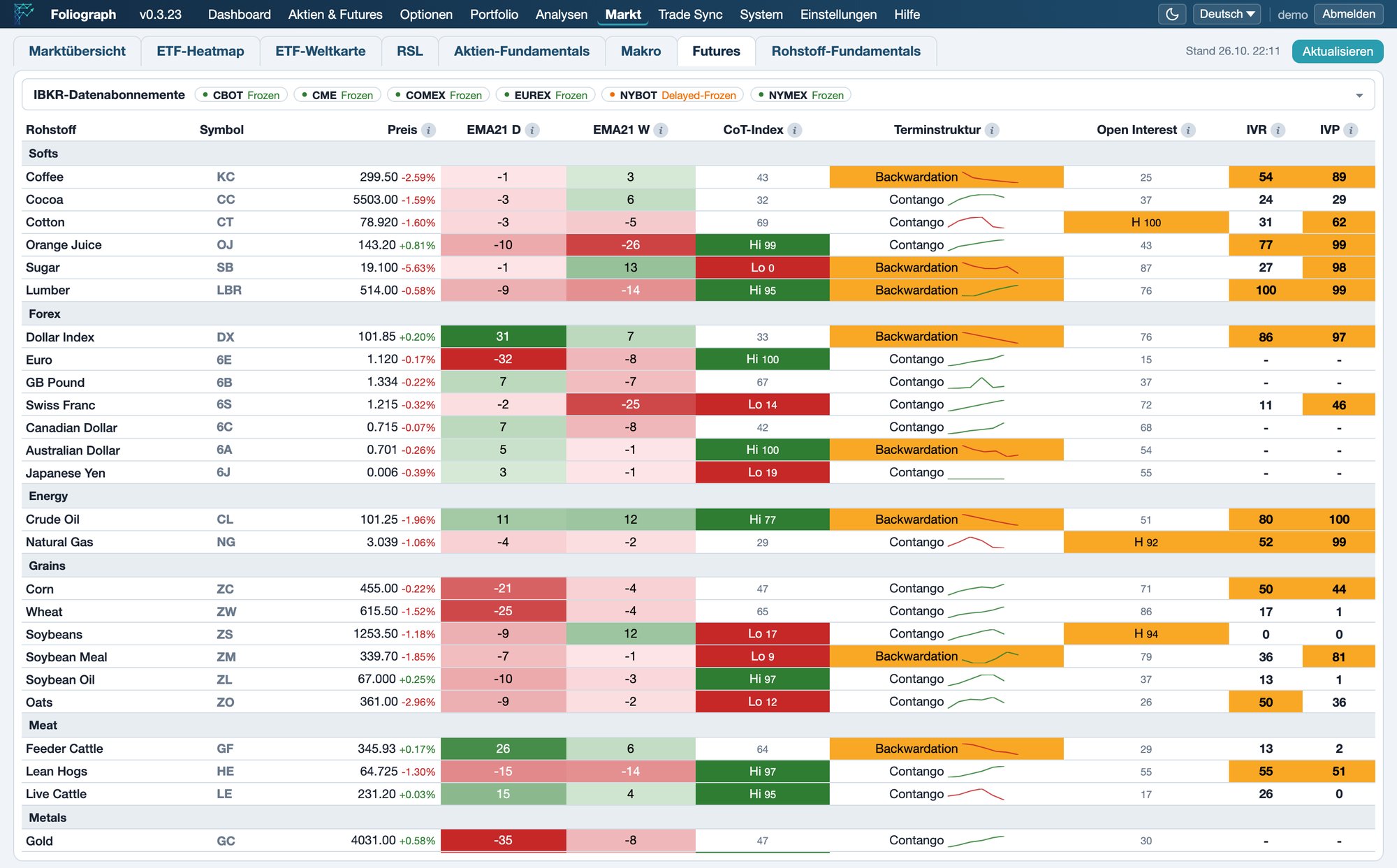Click the Crude Oil symbol CL

[x=225, y=520]
